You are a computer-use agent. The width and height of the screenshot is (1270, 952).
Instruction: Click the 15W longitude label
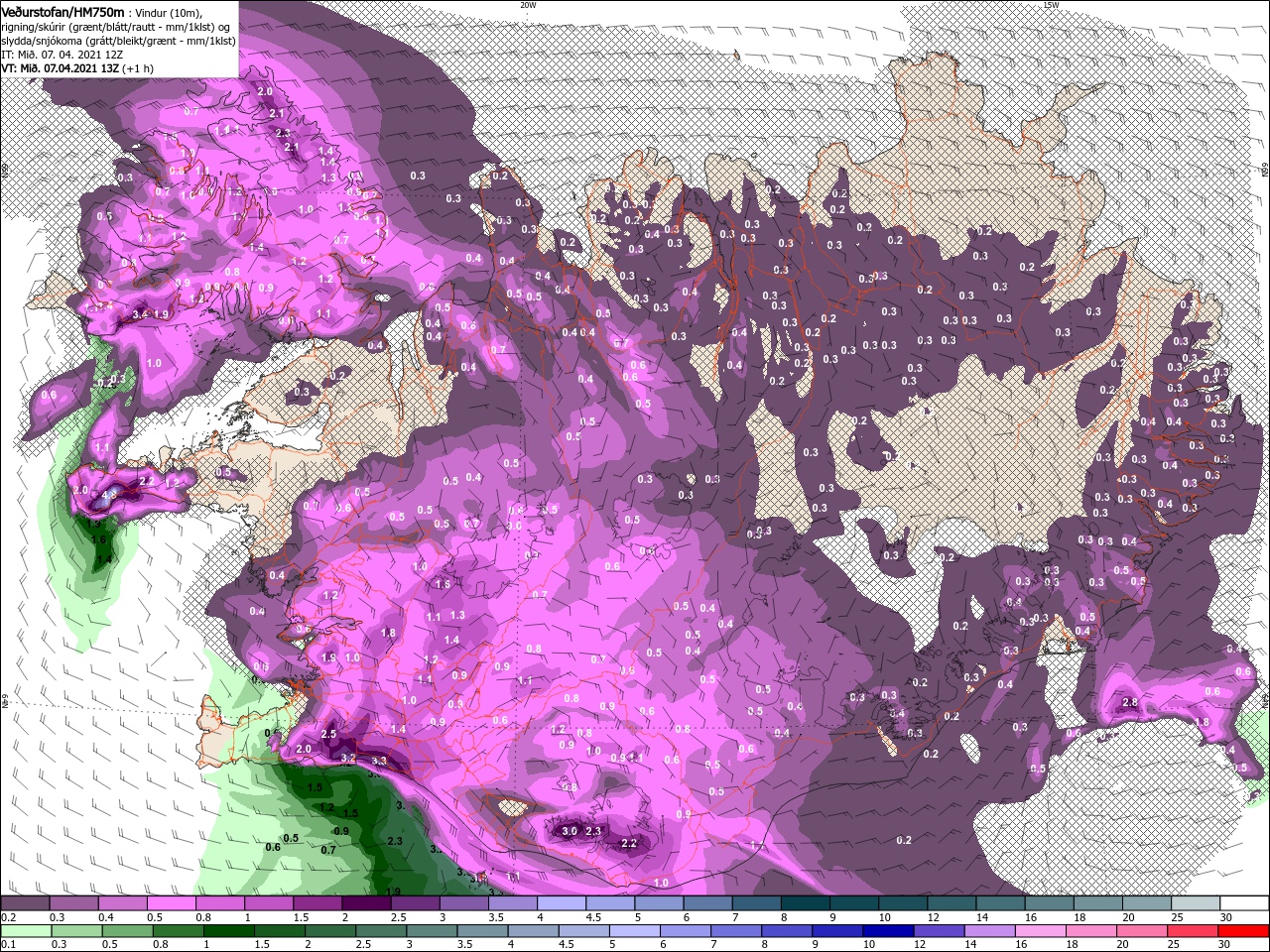coord(1052,5)
